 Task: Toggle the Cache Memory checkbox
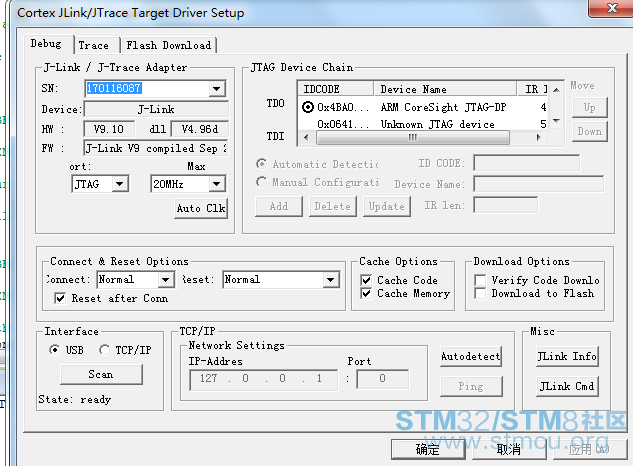pos(366,293)
